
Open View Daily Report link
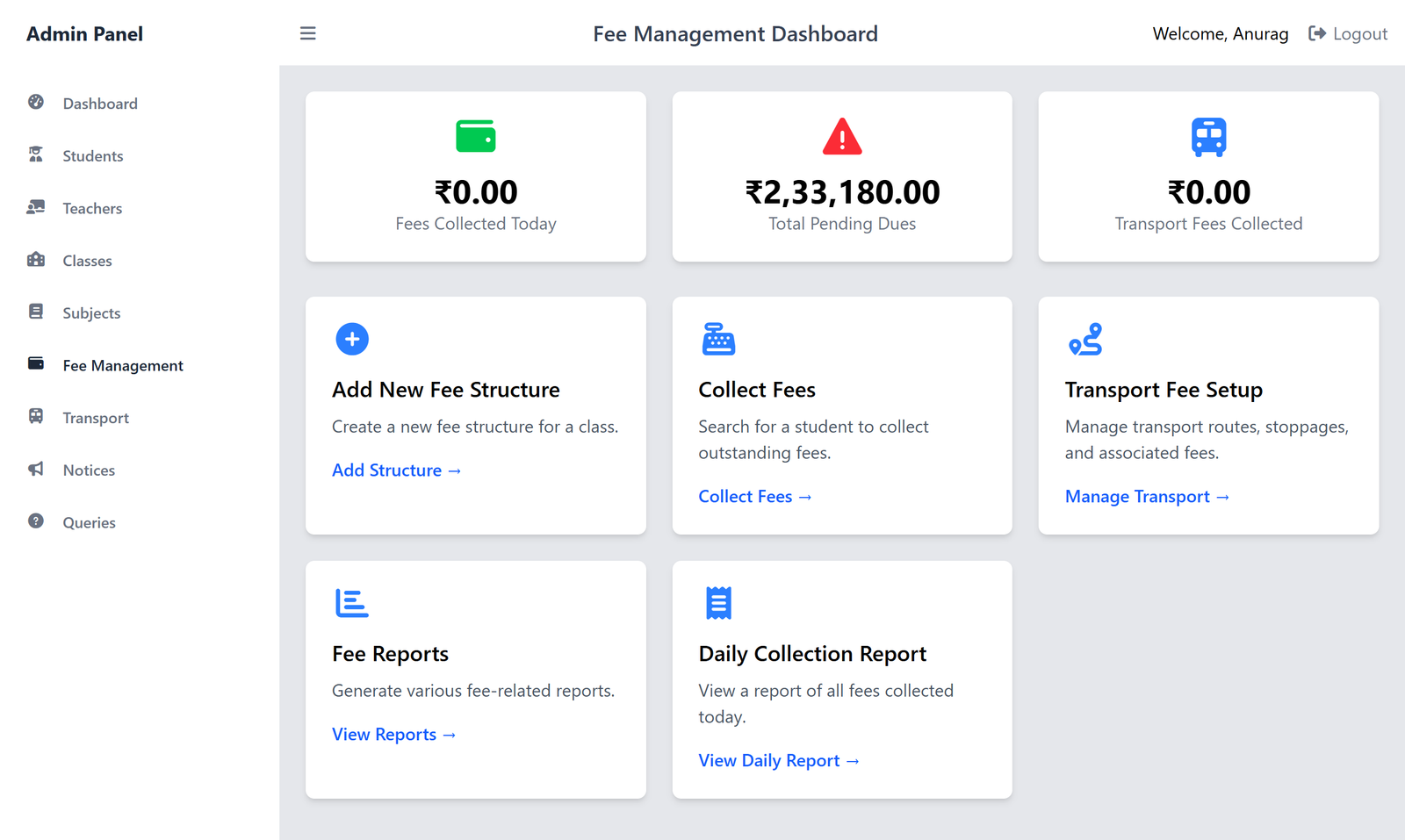tap(778, 760)
